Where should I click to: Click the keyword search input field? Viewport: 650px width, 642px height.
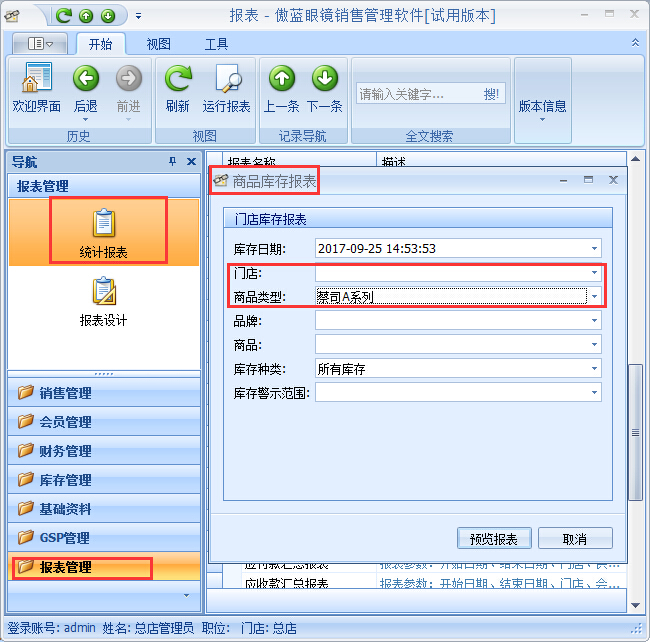point(416,94)
